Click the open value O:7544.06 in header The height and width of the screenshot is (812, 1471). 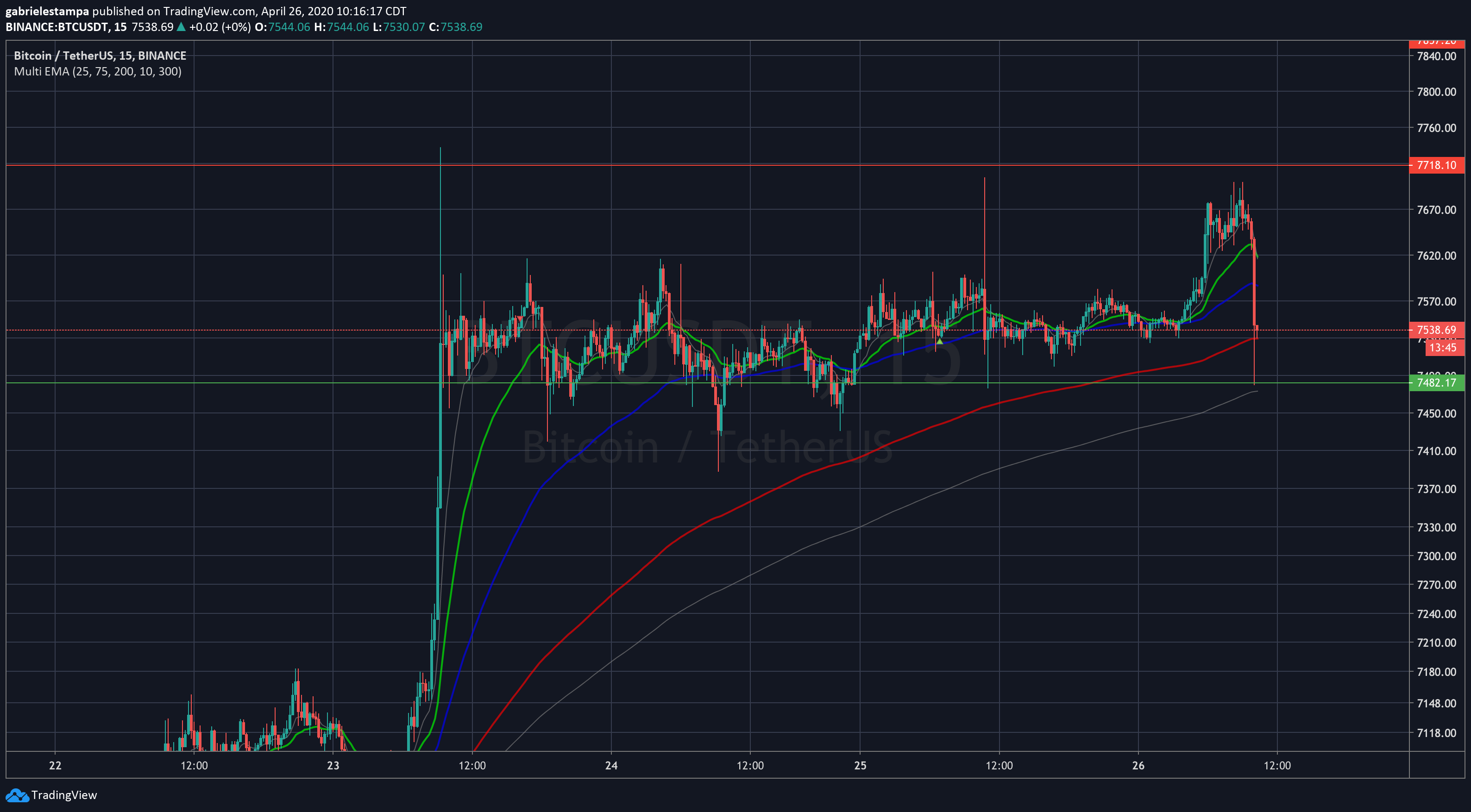click(282, 27)
